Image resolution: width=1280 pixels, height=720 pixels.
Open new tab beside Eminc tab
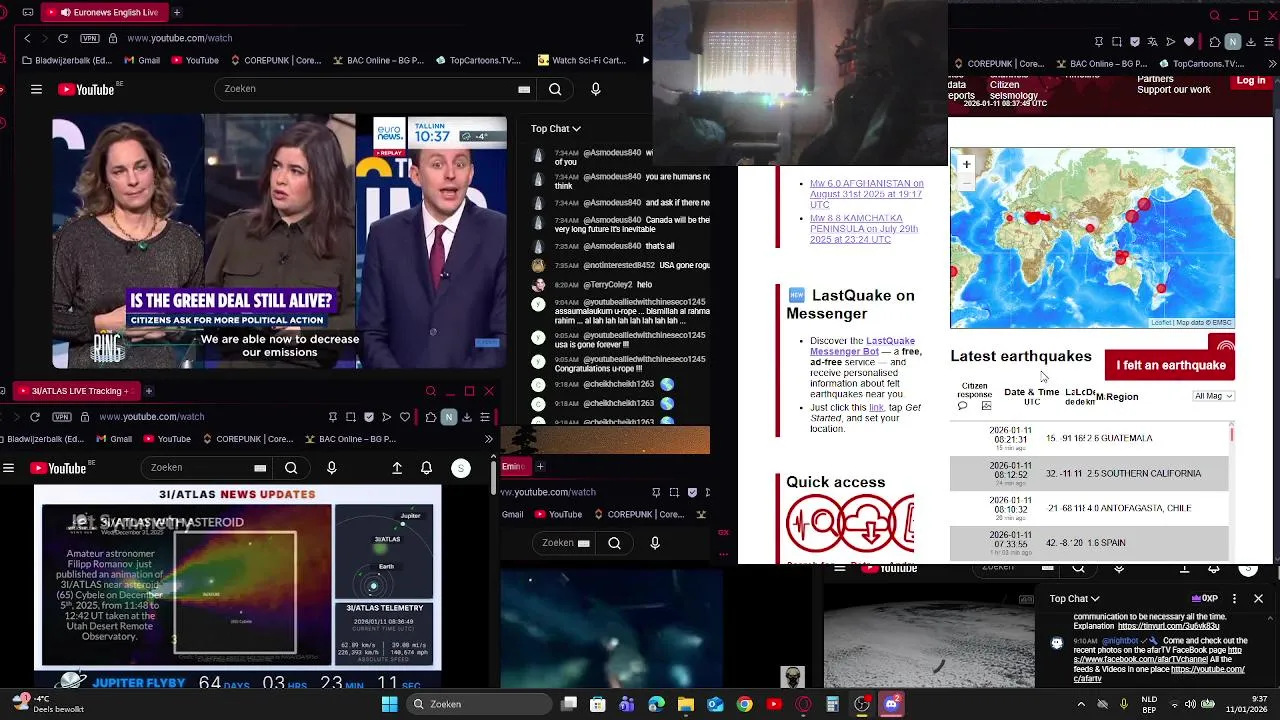(540, 466)
